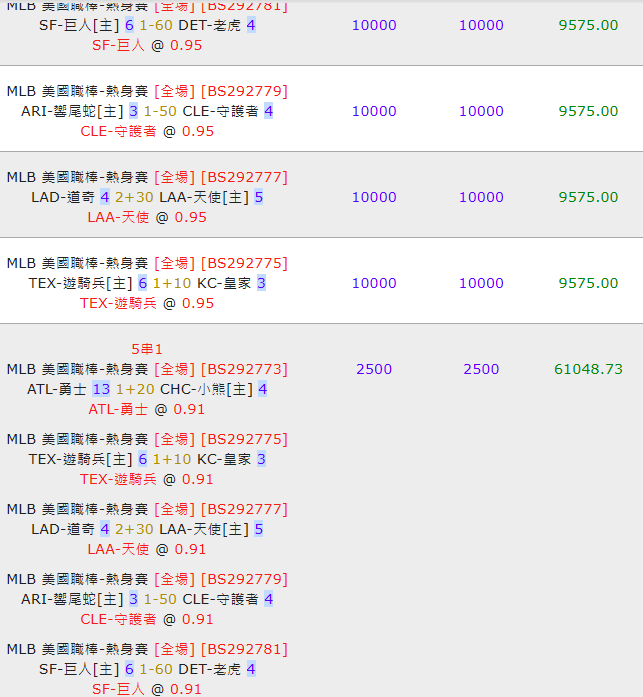Click the highlighted ATL-勇士 score 13
643x697 pixels.
[101, 389]
